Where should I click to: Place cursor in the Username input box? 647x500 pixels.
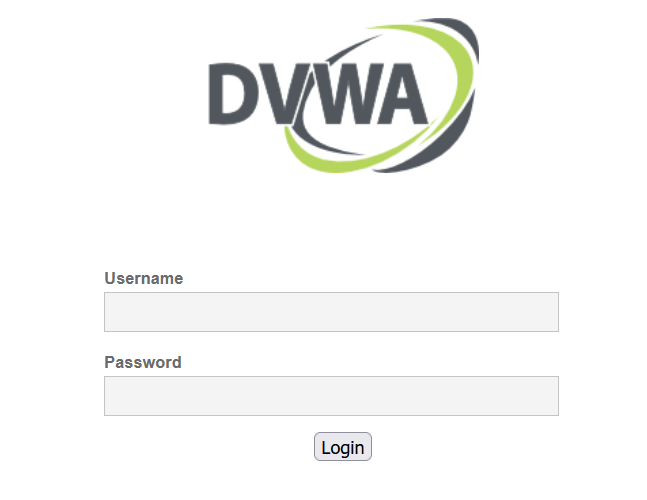(331, 312)
